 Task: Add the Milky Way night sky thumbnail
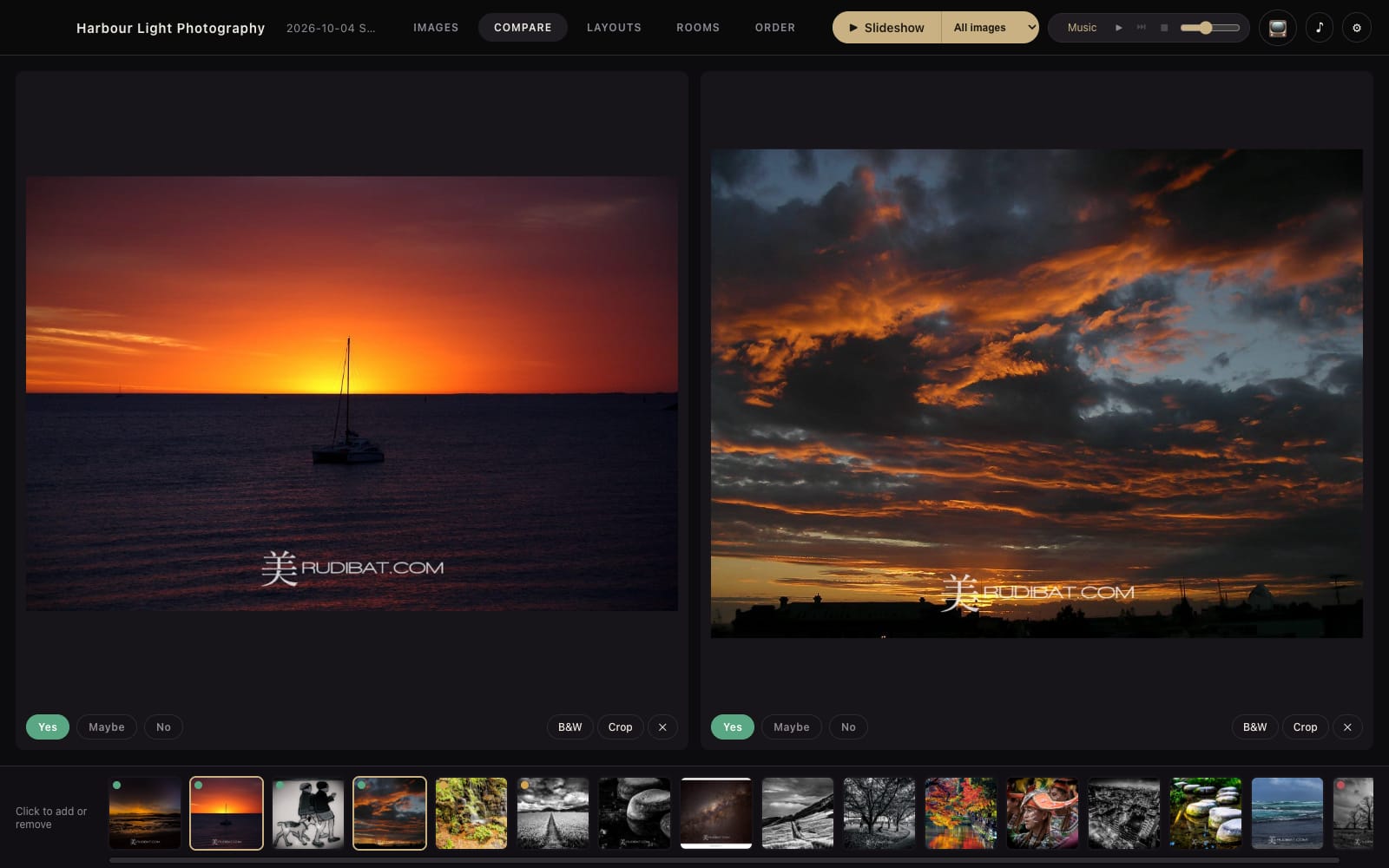(716, 813)
